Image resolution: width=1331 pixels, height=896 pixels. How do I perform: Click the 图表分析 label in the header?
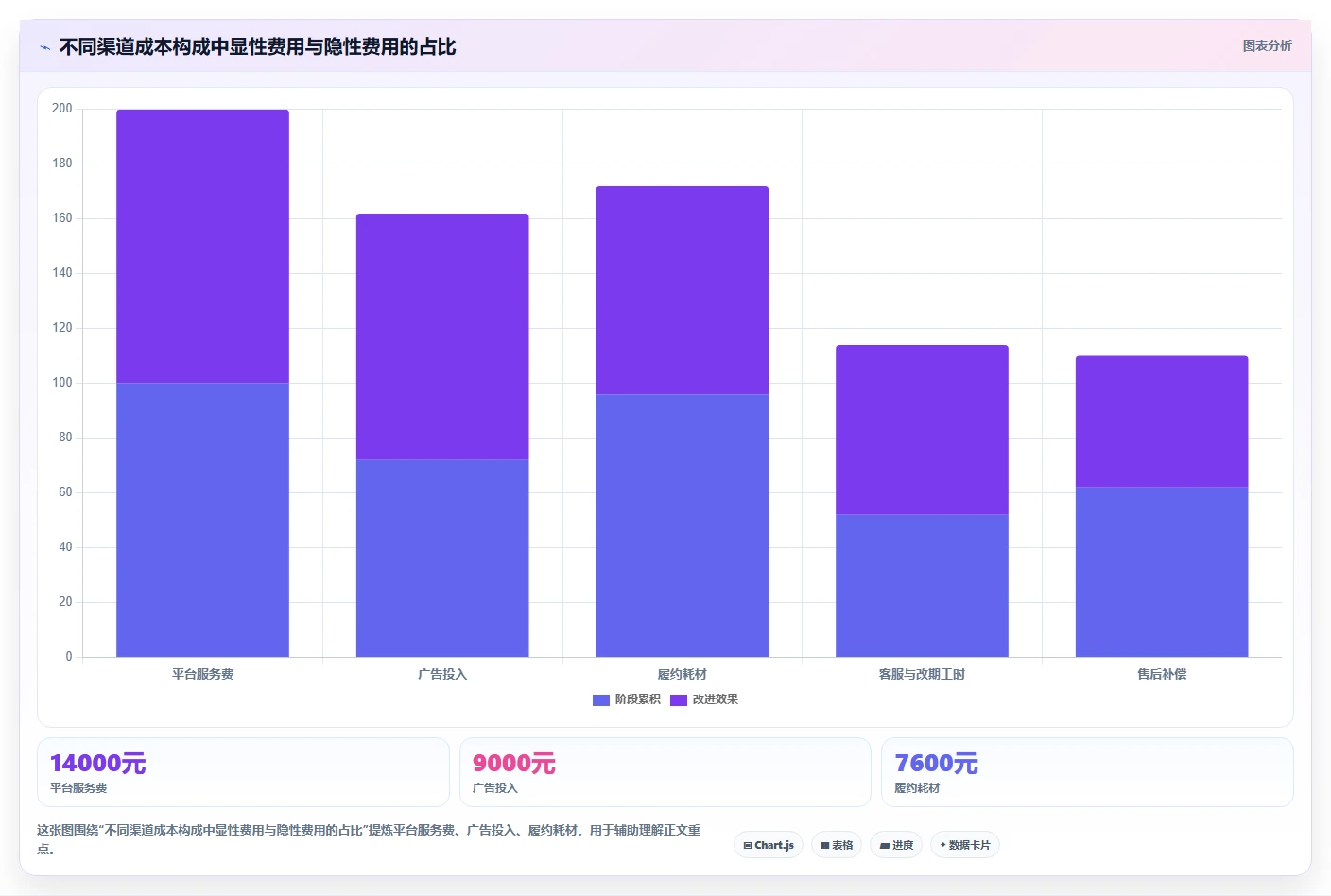click(1267, 45)
